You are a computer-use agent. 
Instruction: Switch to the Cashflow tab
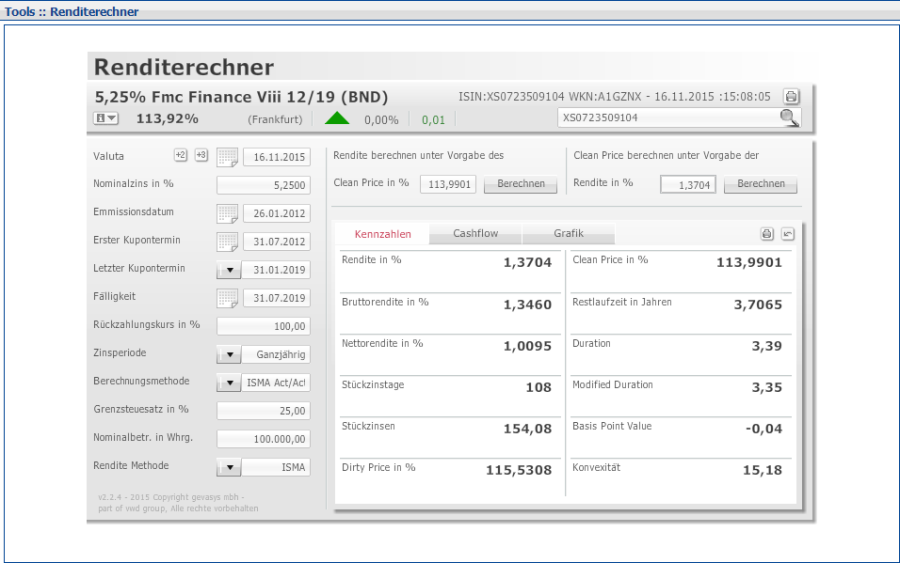[x=475, y=234]
